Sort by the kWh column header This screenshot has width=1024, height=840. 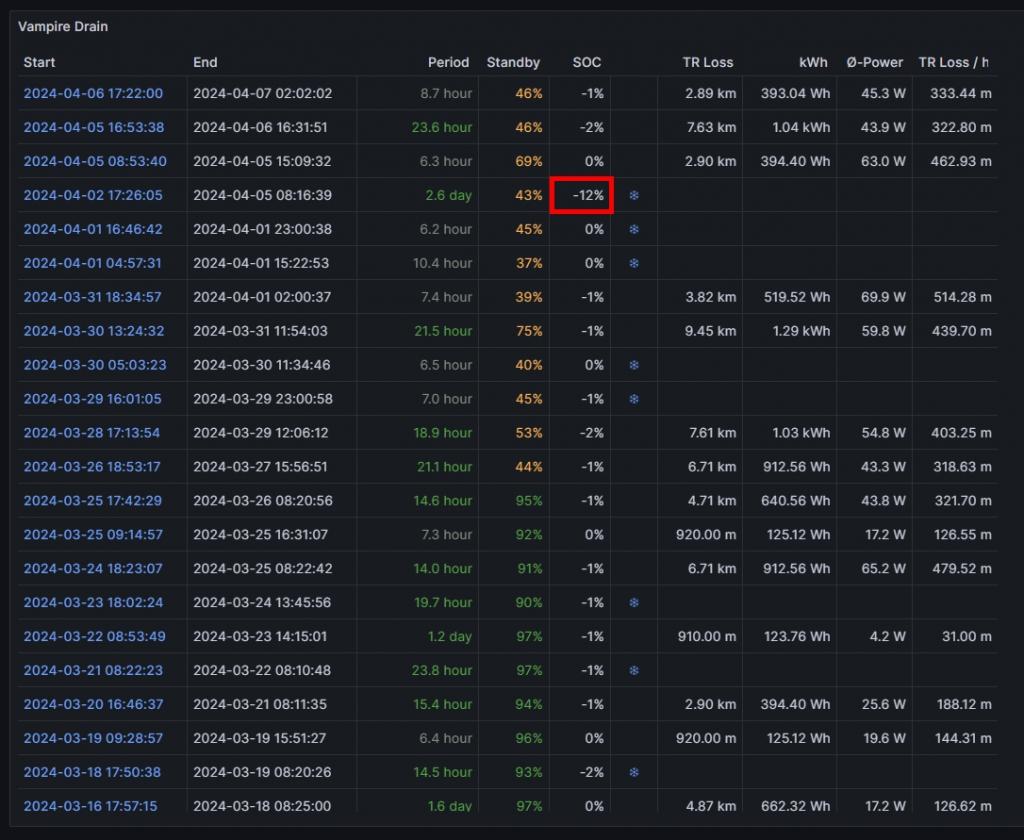[813, 62]
